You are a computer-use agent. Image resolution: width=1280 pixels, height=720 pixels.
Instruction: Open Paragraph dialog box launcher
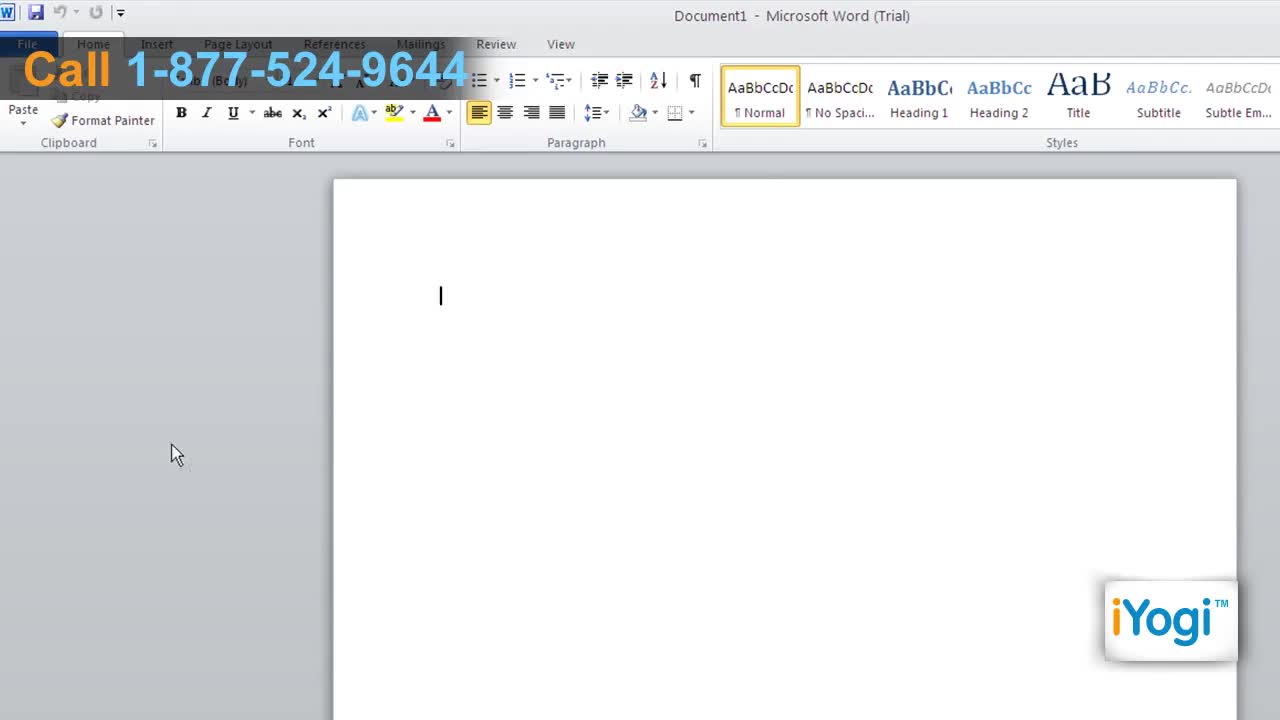click(702, 144)
